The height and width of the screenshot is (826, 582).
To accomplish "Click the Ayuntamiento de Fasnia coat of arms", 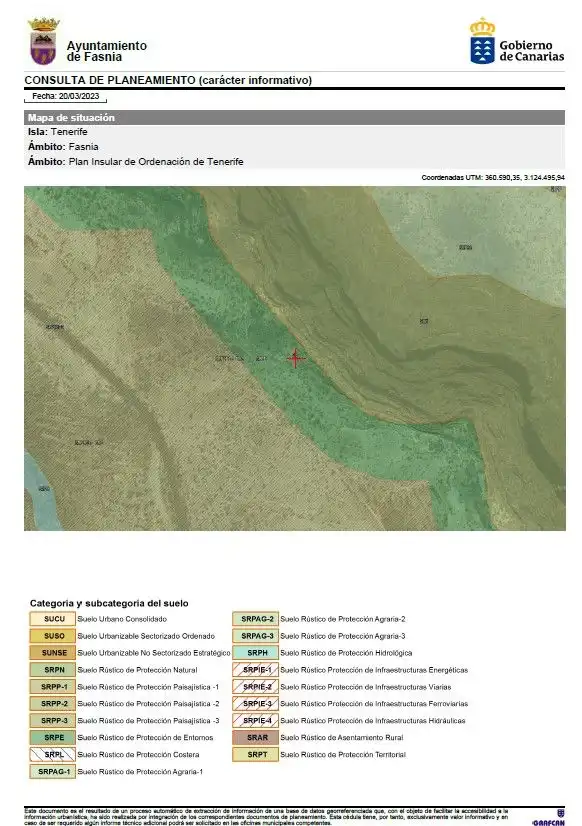I will [44, 41].
